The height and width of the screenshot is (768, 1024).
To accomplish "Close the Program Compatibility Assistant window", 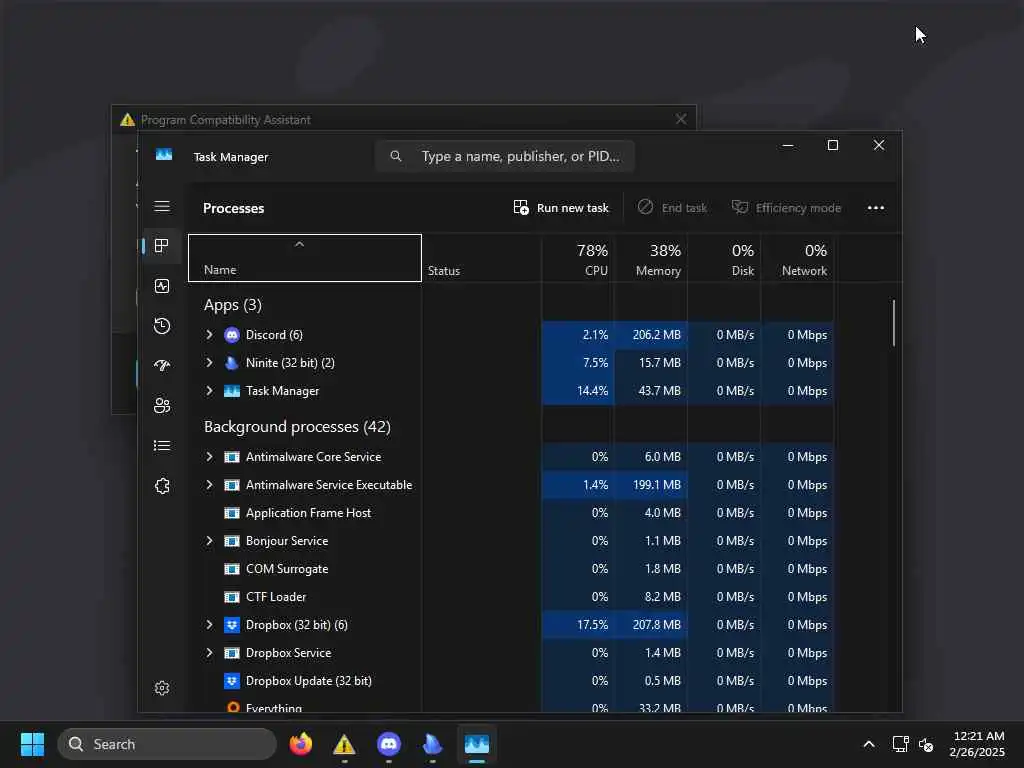I will tap(681, 119).
